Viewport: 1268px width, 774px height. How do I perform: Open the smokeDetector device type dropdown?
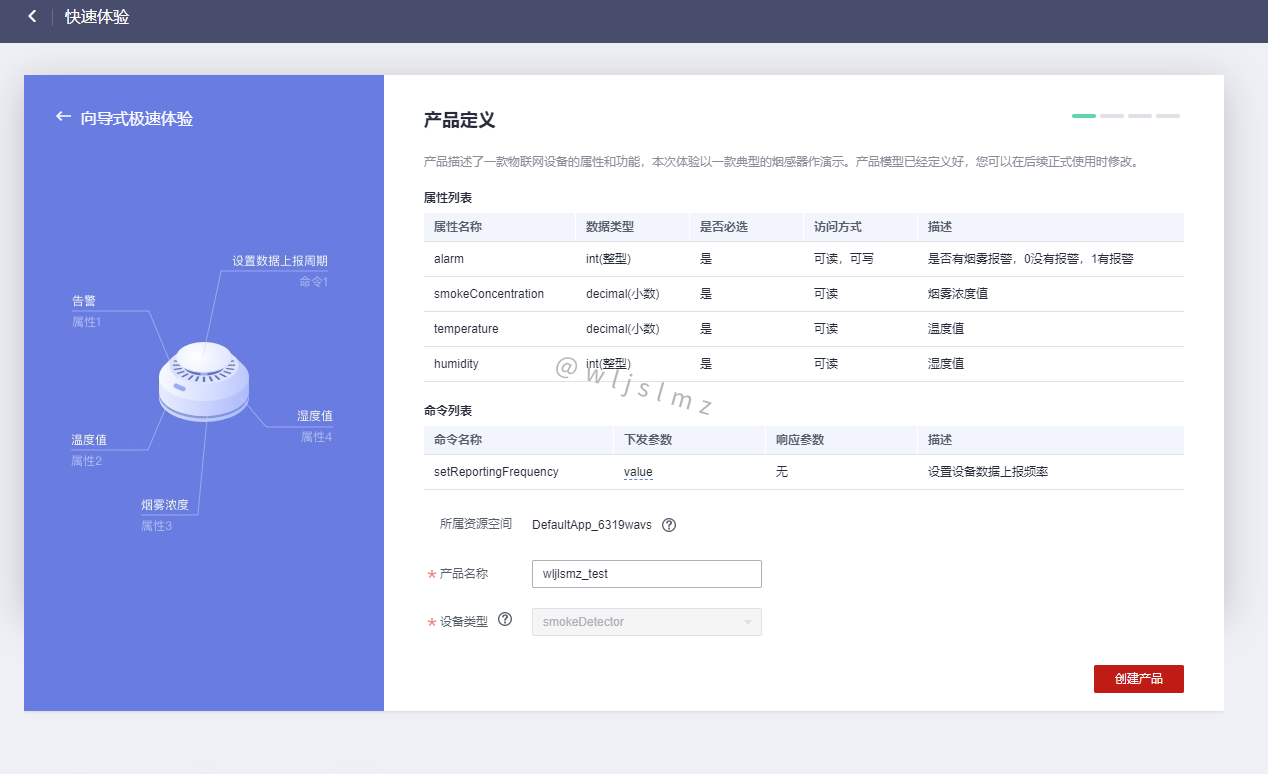pos(647,622)
